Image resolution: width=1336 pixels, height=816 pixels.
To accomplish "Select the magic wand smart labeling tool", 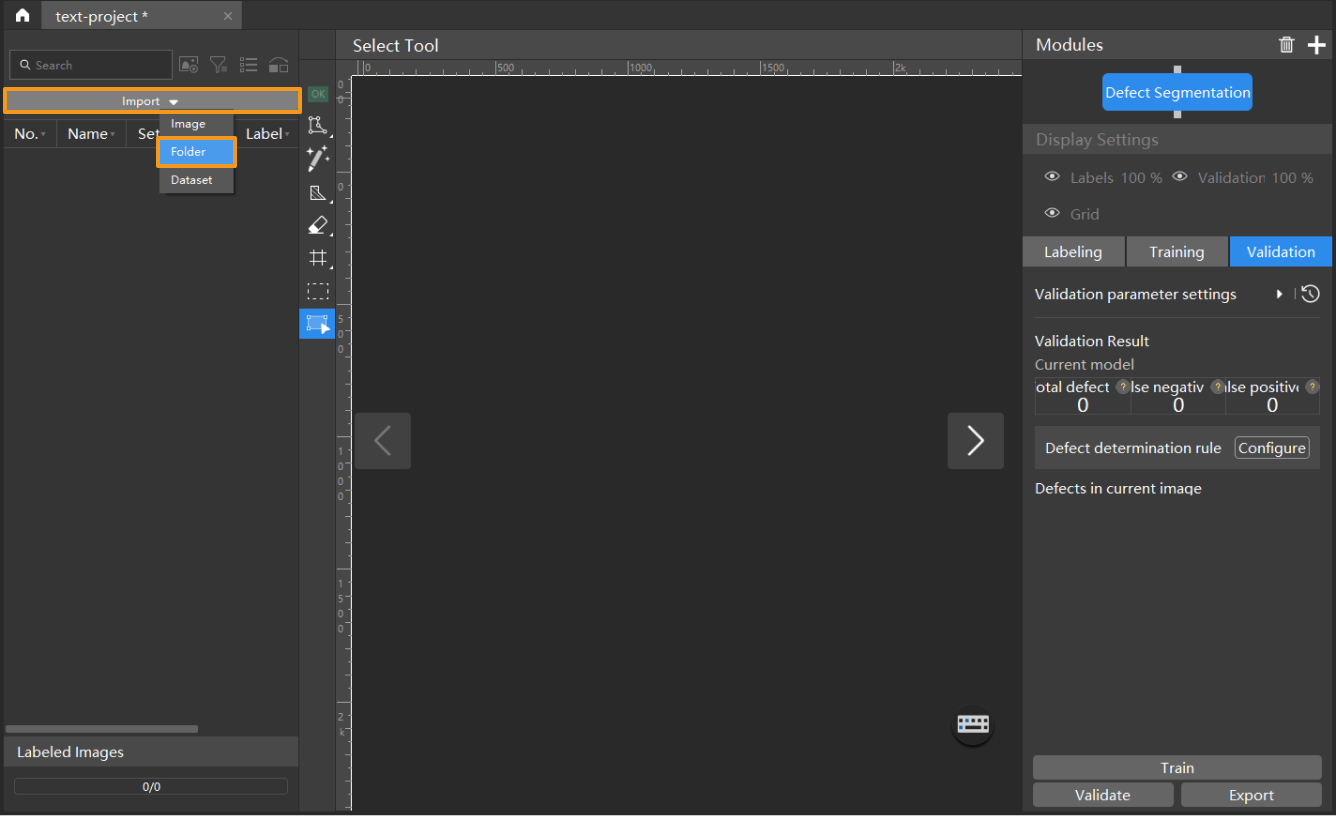I will point(318,158).
